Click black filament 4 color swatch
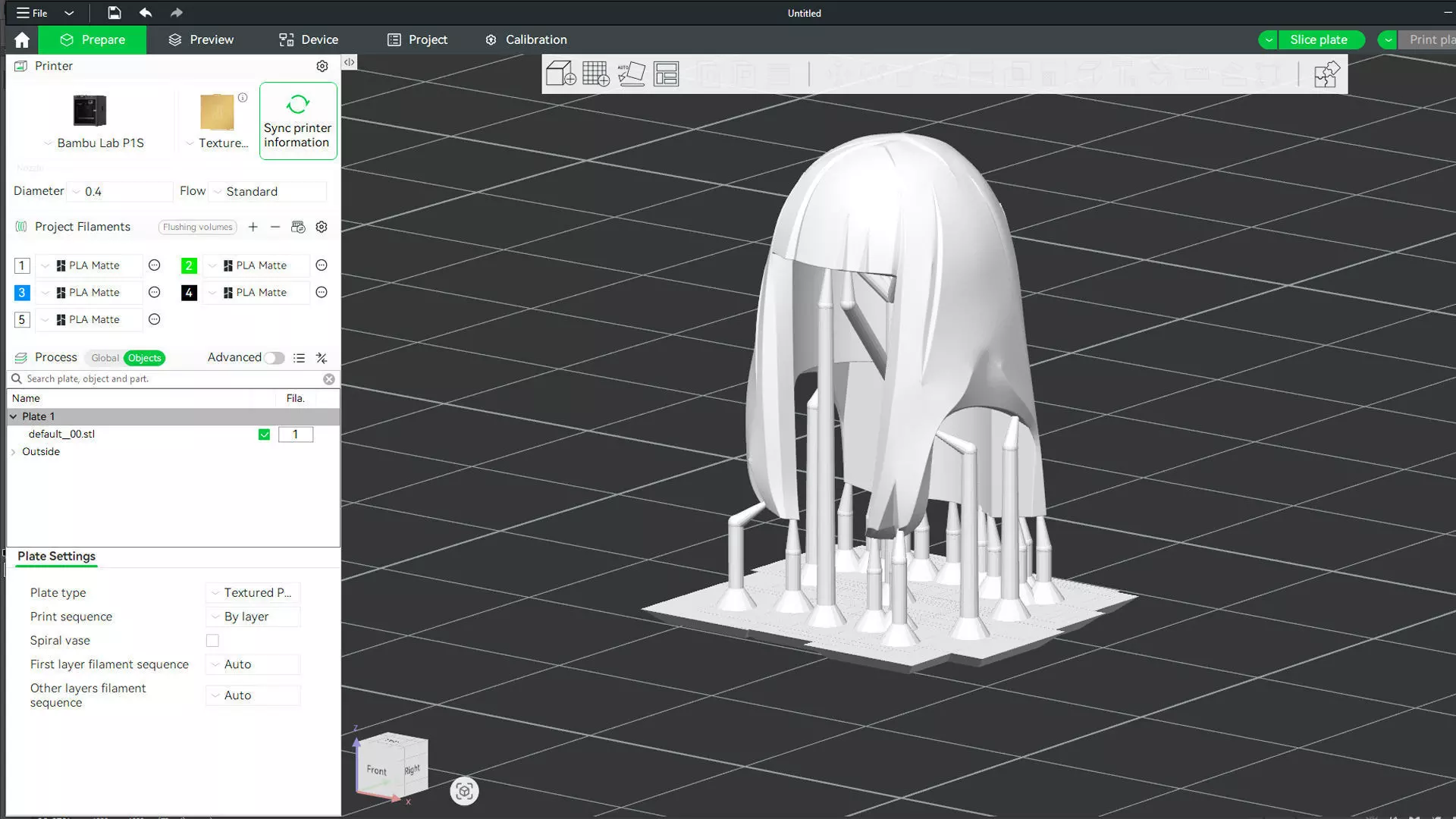This screenshot has width=1456, height=819. point(189,293)
